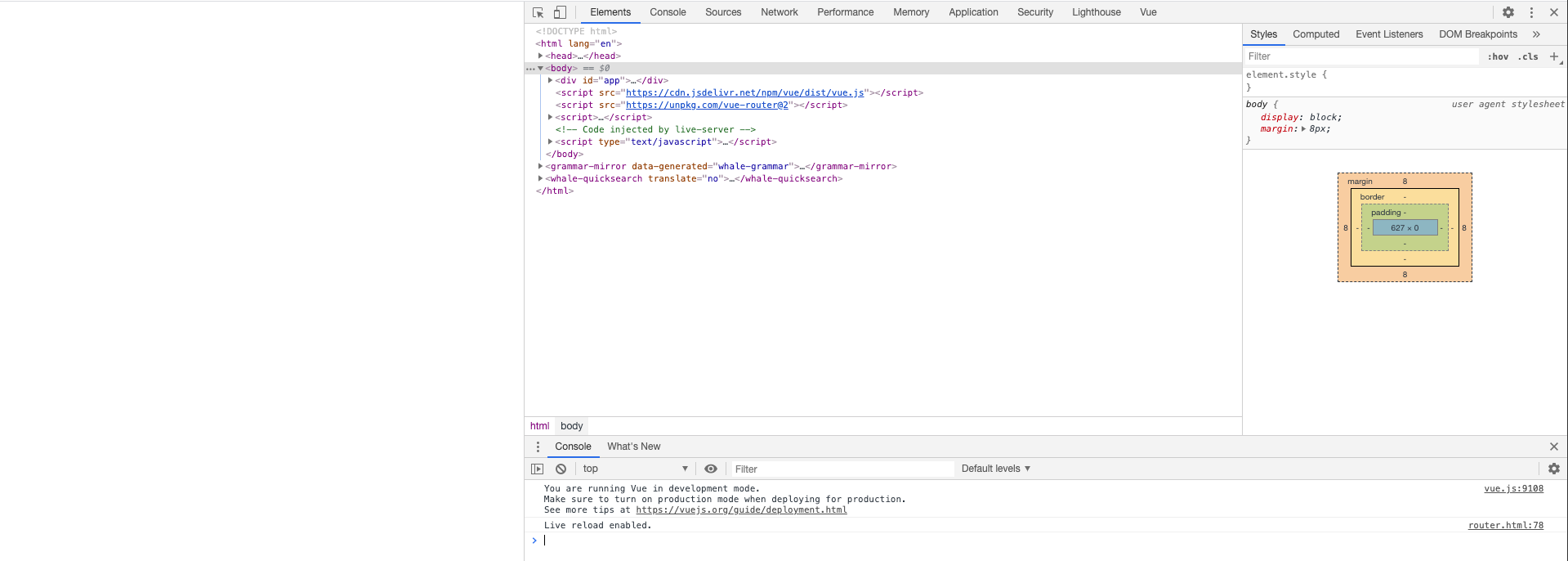Open the vuejs.org deployment guide link
This screenshot has height=561, width=1568.
coord(741,509)
